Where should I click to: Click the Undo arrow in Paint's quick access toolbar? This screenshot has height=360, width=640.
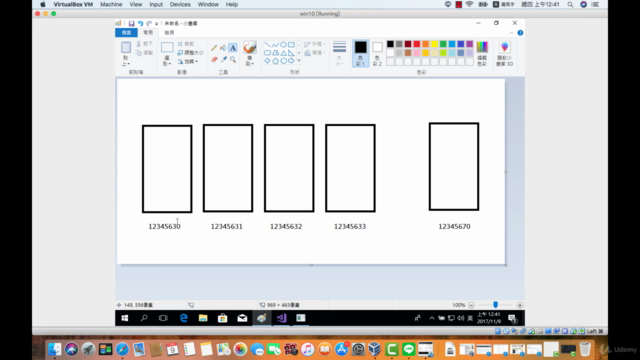(140, 24)
